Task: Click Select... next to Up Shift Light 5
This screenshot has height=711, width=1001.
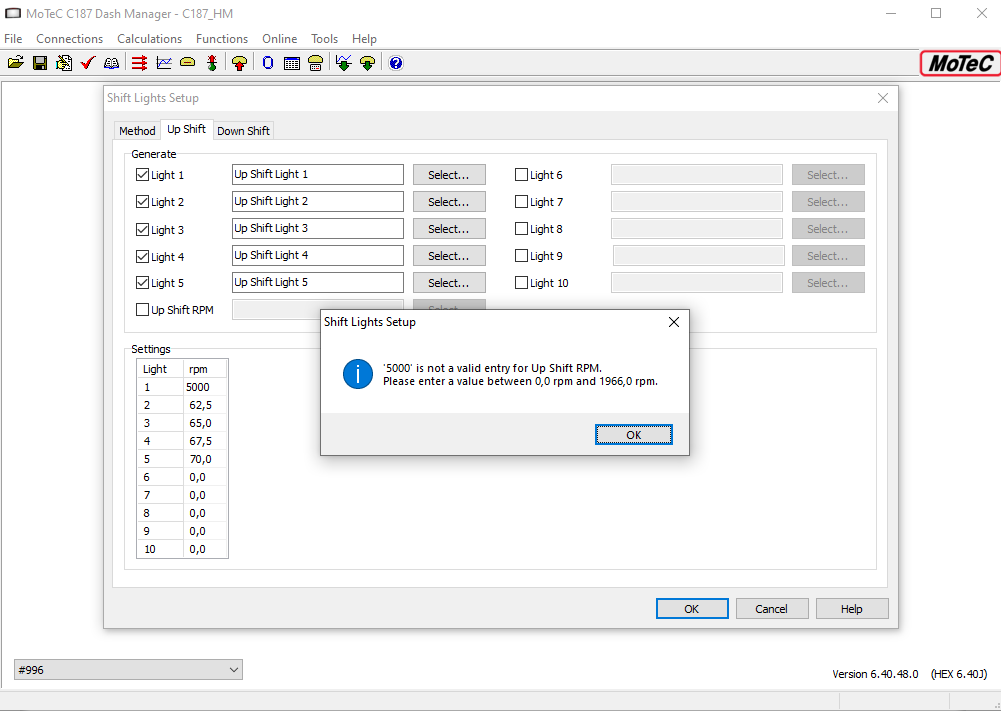Action: 449,283
